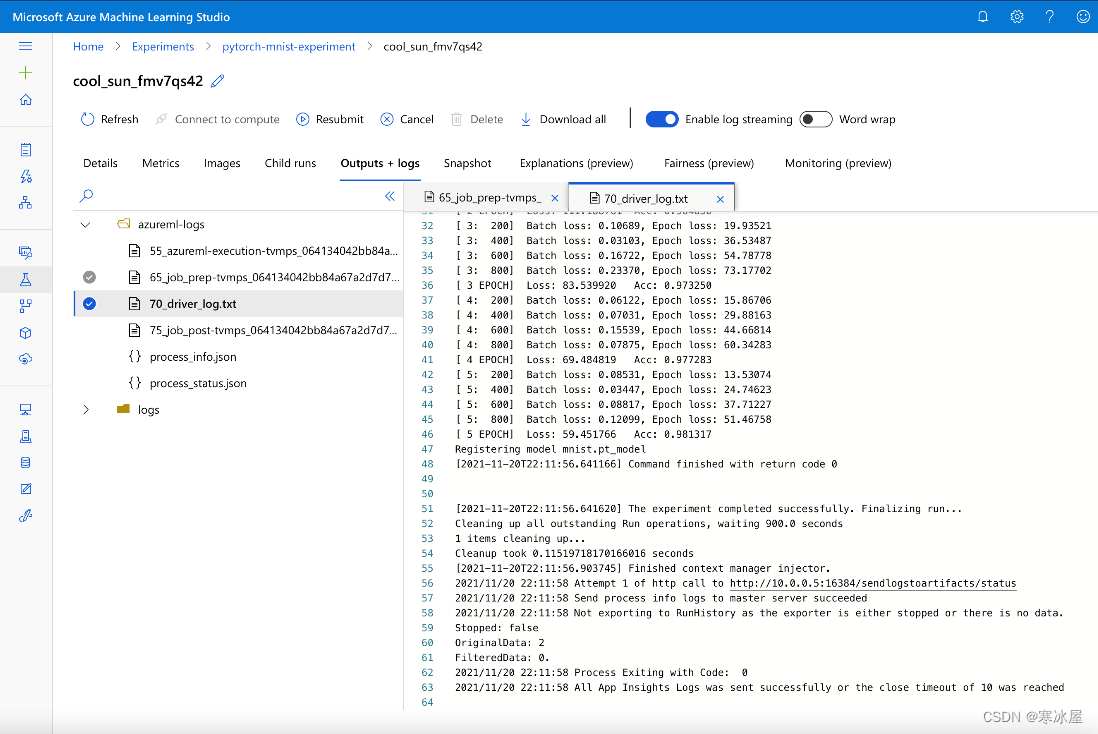Open Models cube icon in sidebar

(x=26, y=333)
